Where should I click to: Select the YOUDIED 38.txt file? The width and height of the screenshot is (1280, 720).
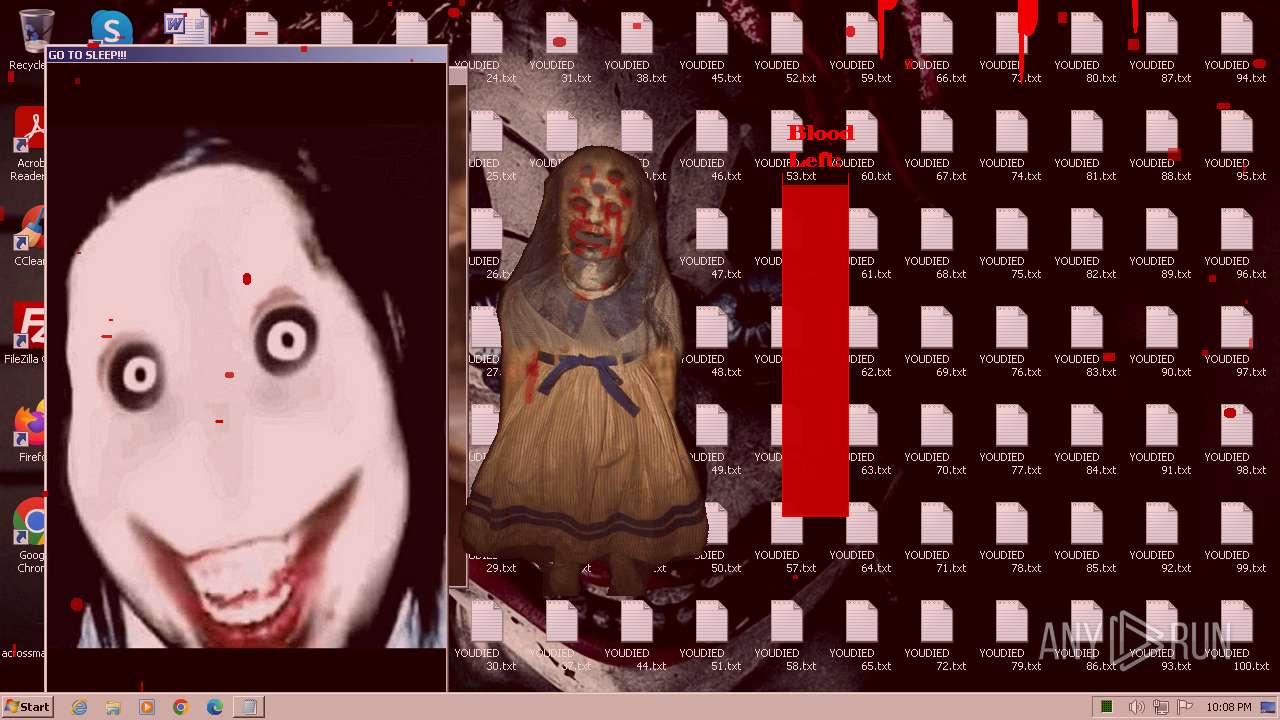click(x=636, y=49)
